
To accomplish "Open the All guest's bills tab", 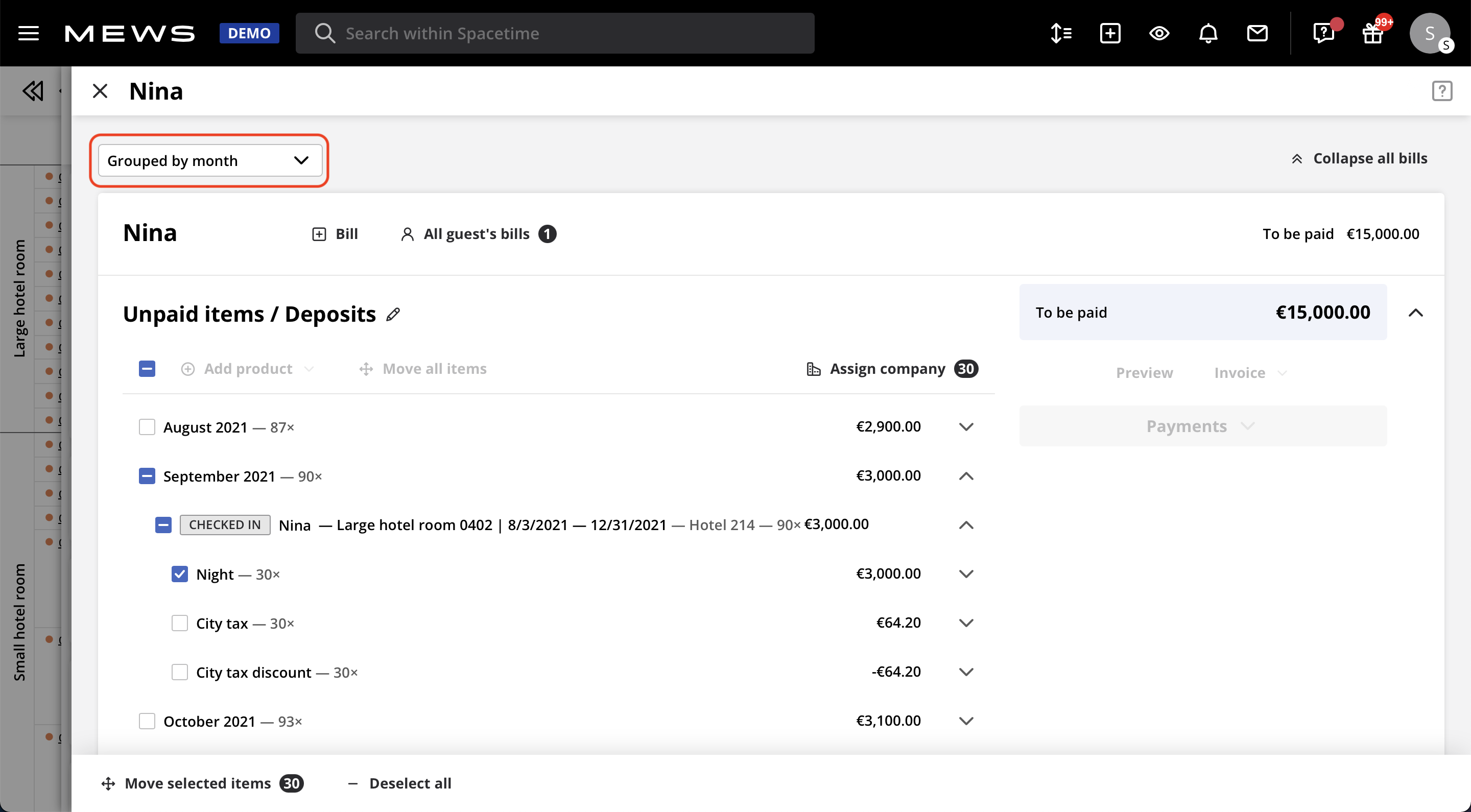I will [x=478, y=234].
